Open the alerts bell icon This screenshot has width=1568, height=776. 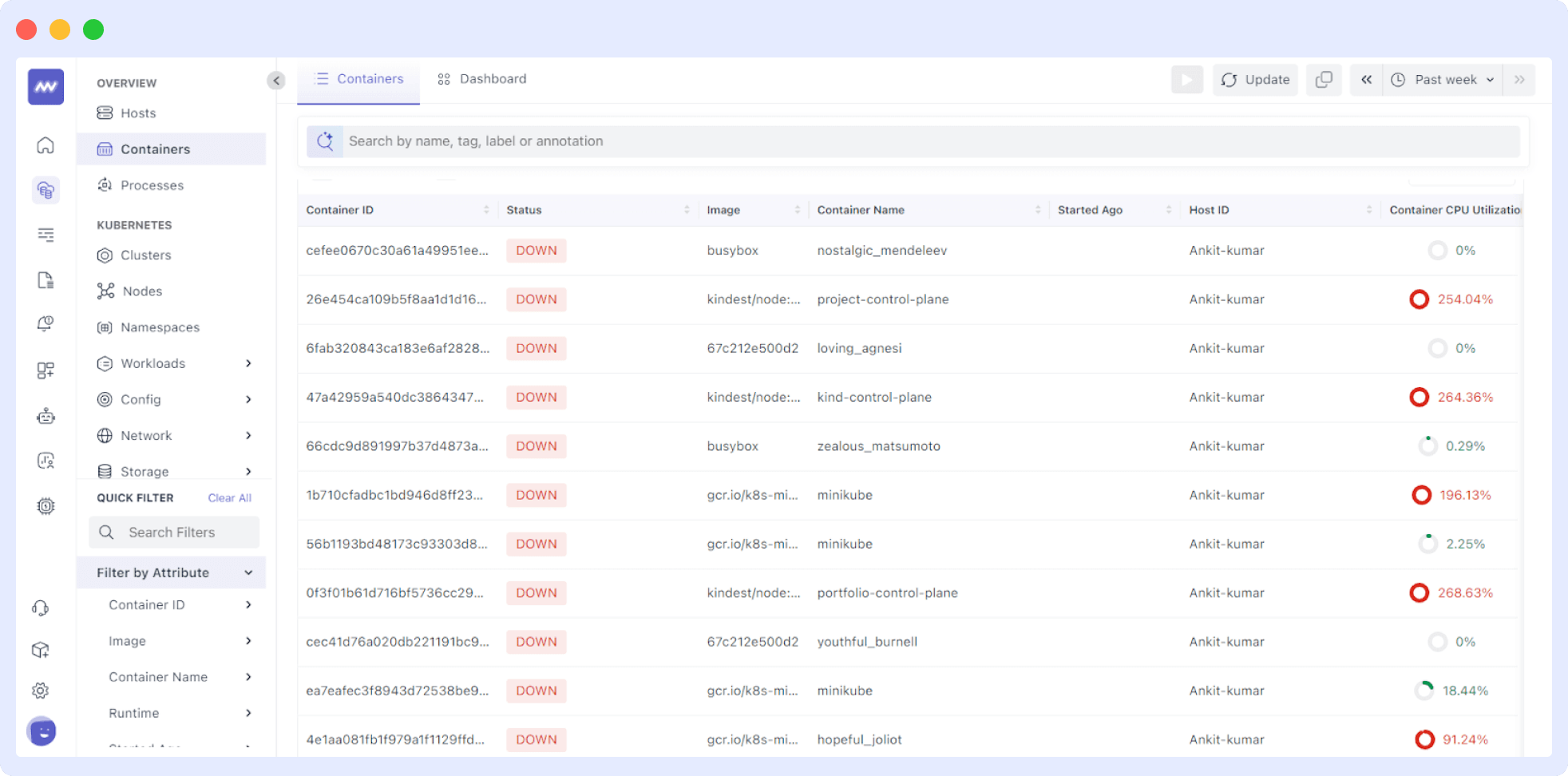[x=46, y=323]
